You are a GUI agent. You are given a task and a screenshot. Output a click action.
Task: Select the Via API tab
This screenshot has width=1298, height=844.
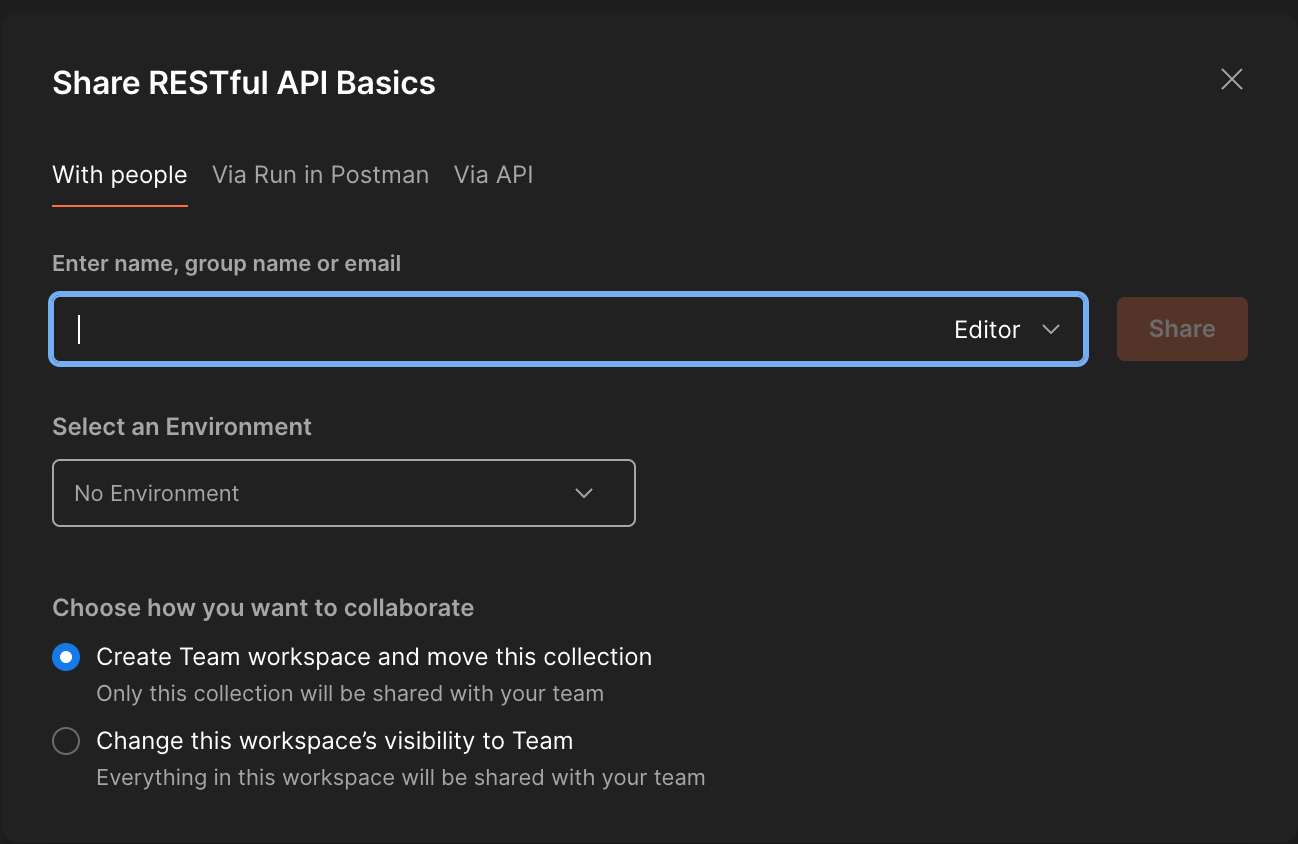[493, 175]
